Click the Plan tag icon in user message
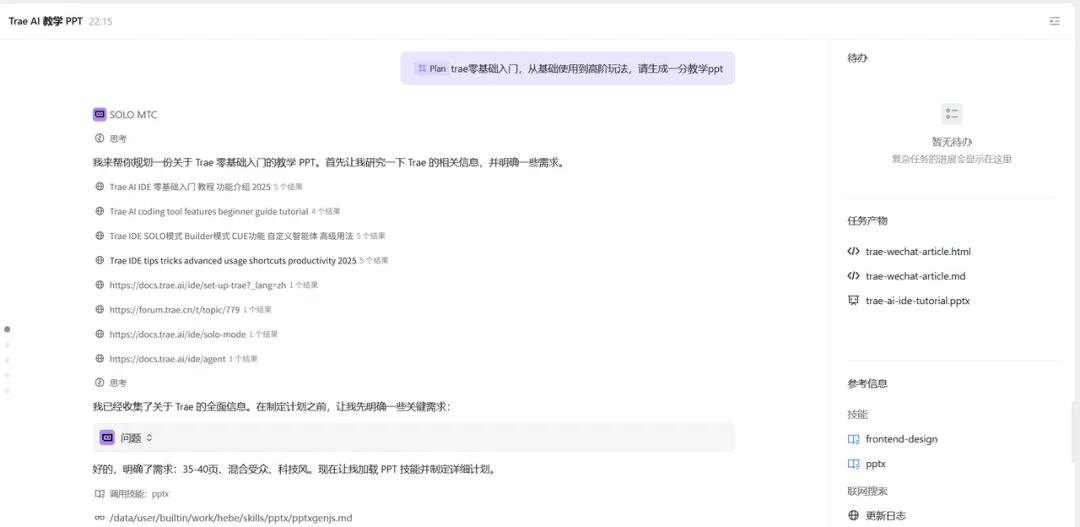1080x527 pixels. pos(421,68)
